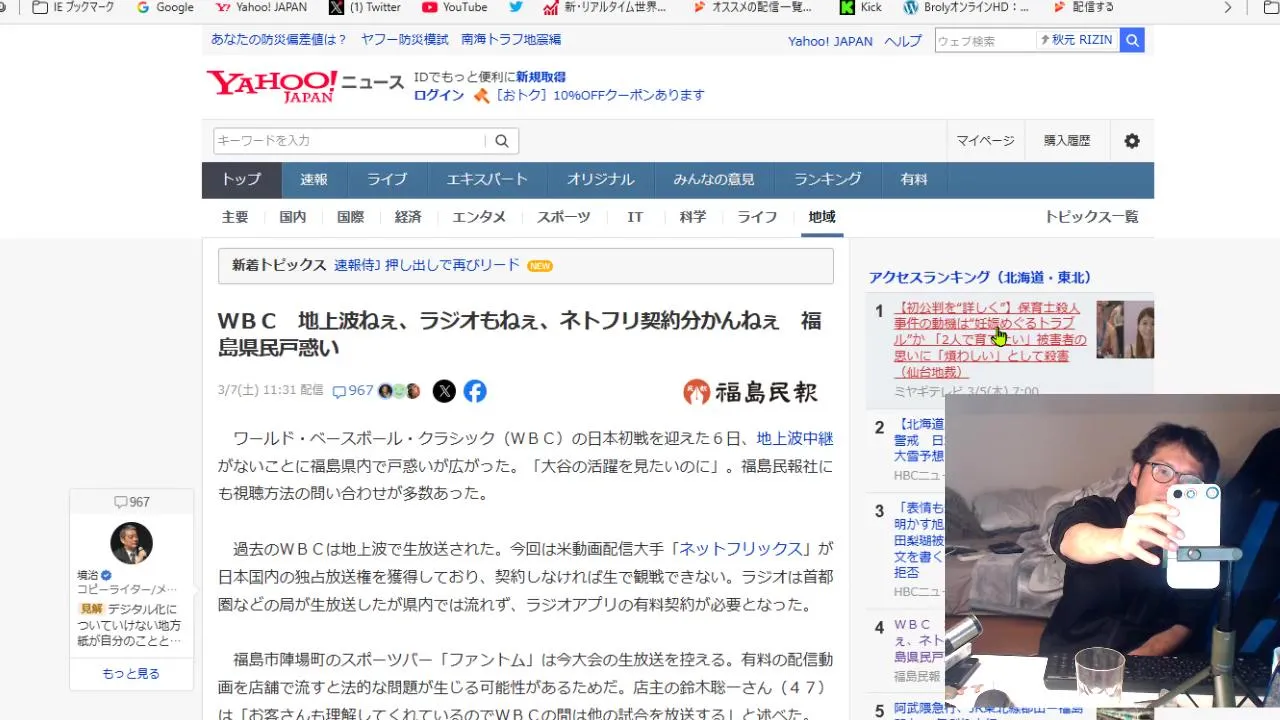
Task: Open あなたの防災偏差値は？ link
Action: click(x=278, y=40)
